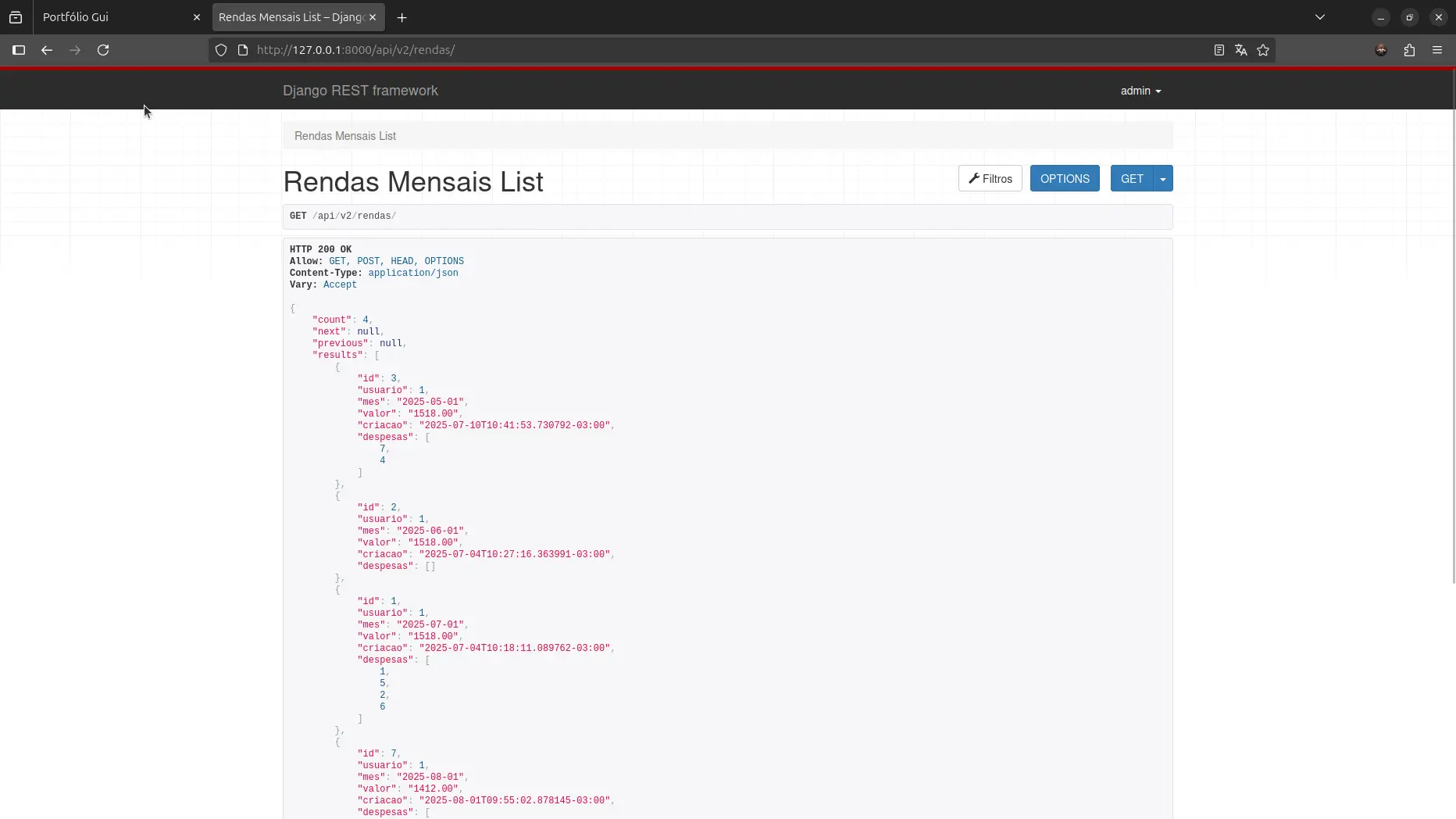Expand the GET format dropdown arrow
Image resolution: width=1456 pixels, height=819 pixels.
pyautogui.click(x=1163, y=179)
